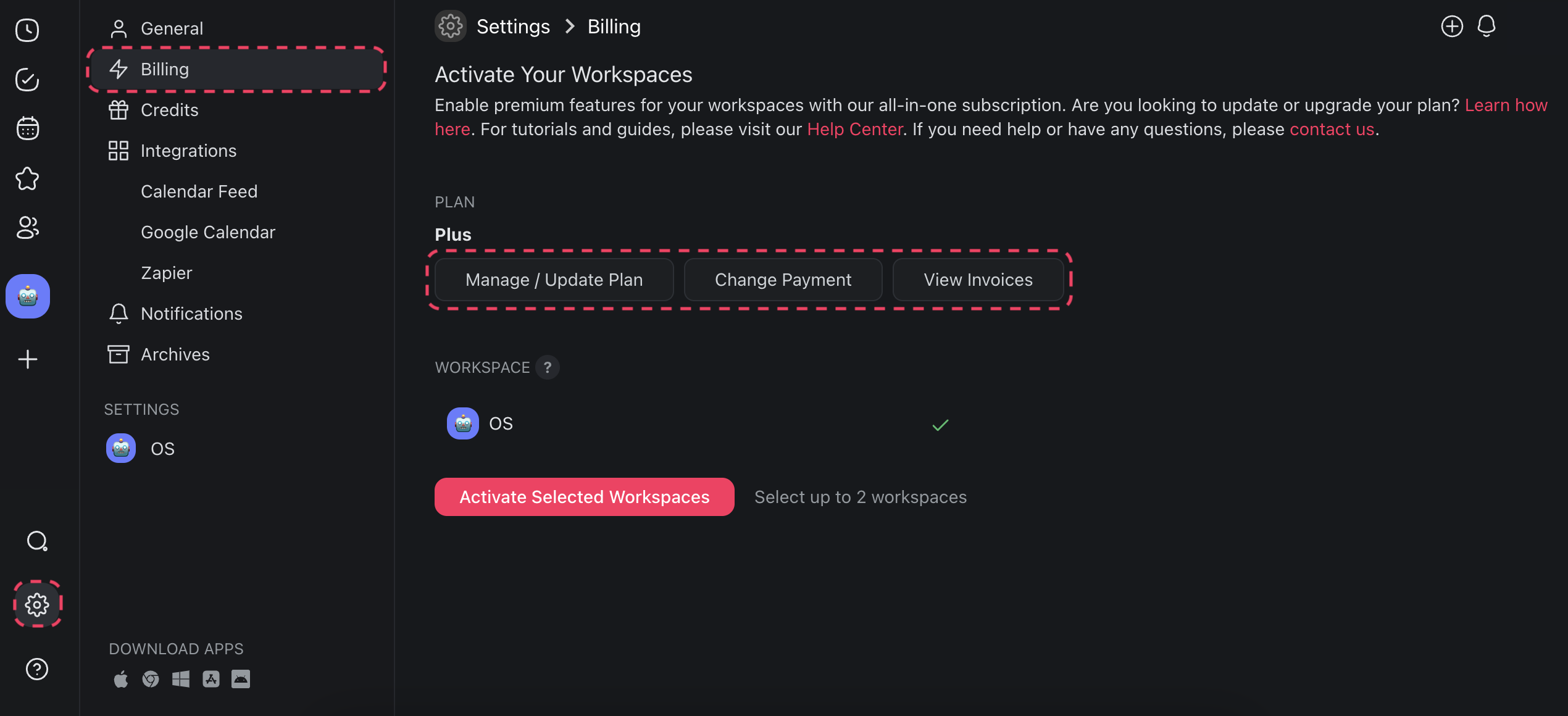Image resolution: width=1568 pixels, height=716 pixels.
Task: Download the Windows app via its icon
Action: tap(180, 680)
